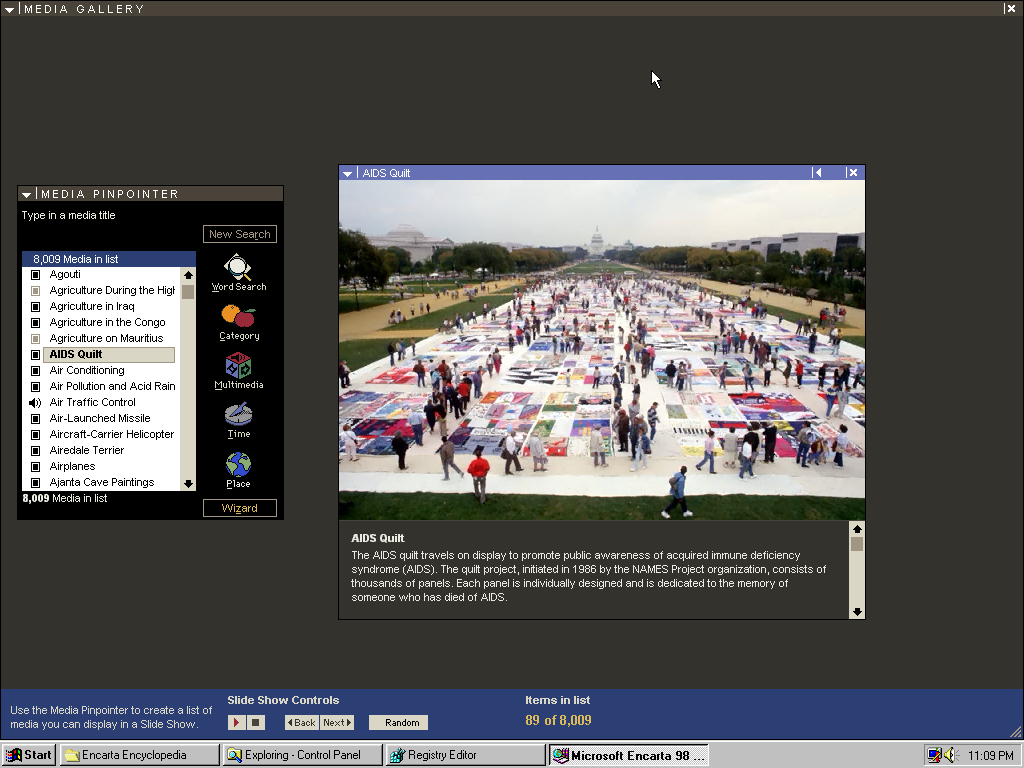Open the Multimedia cube filter
Viewport: 1024px width, 768px height.
pyautogui.click(x=238, y=368)
